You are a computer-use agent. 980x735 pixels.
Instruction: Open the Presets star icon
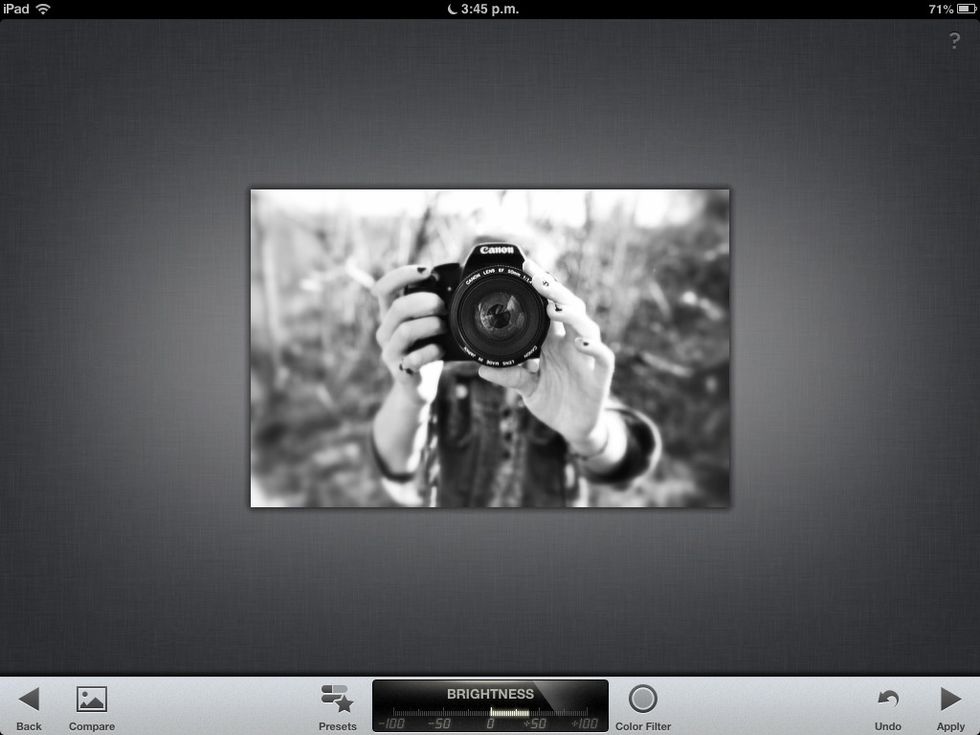click(x=338, y=699)
